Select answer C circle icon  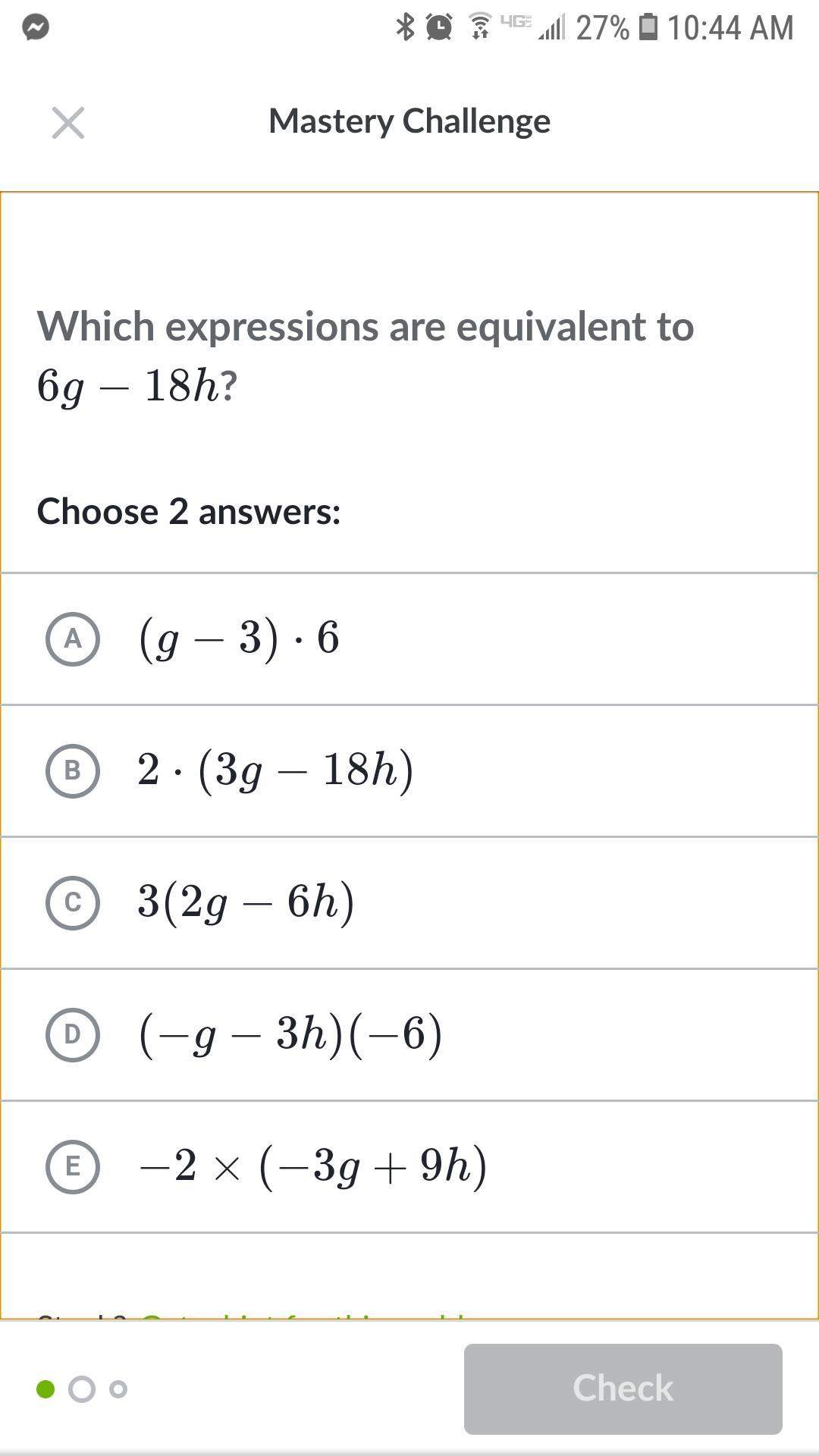(73, 903)
